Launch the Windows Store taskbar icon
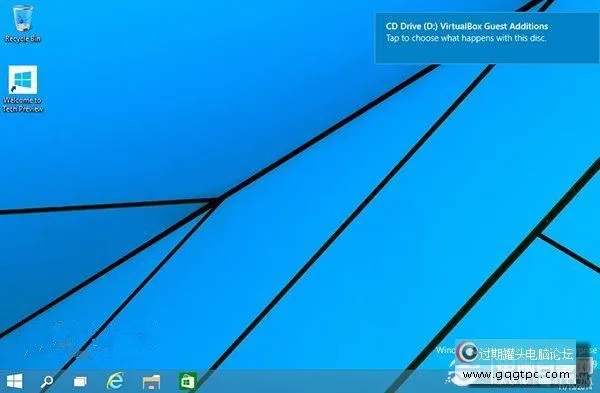 coord(188,381)
